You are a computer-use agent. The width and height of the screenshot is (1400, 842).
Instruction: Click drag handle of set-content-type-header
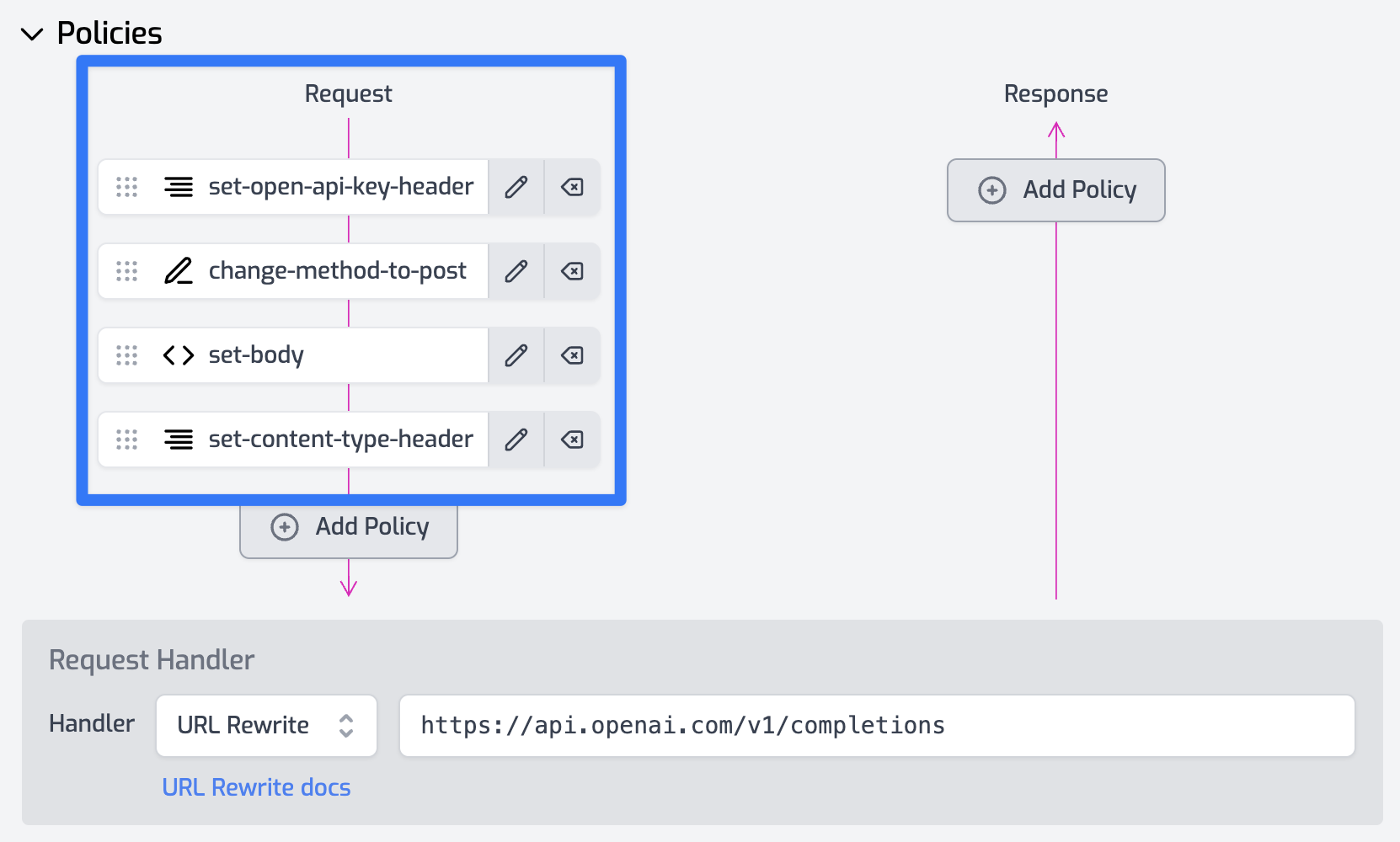click(127, 440)
